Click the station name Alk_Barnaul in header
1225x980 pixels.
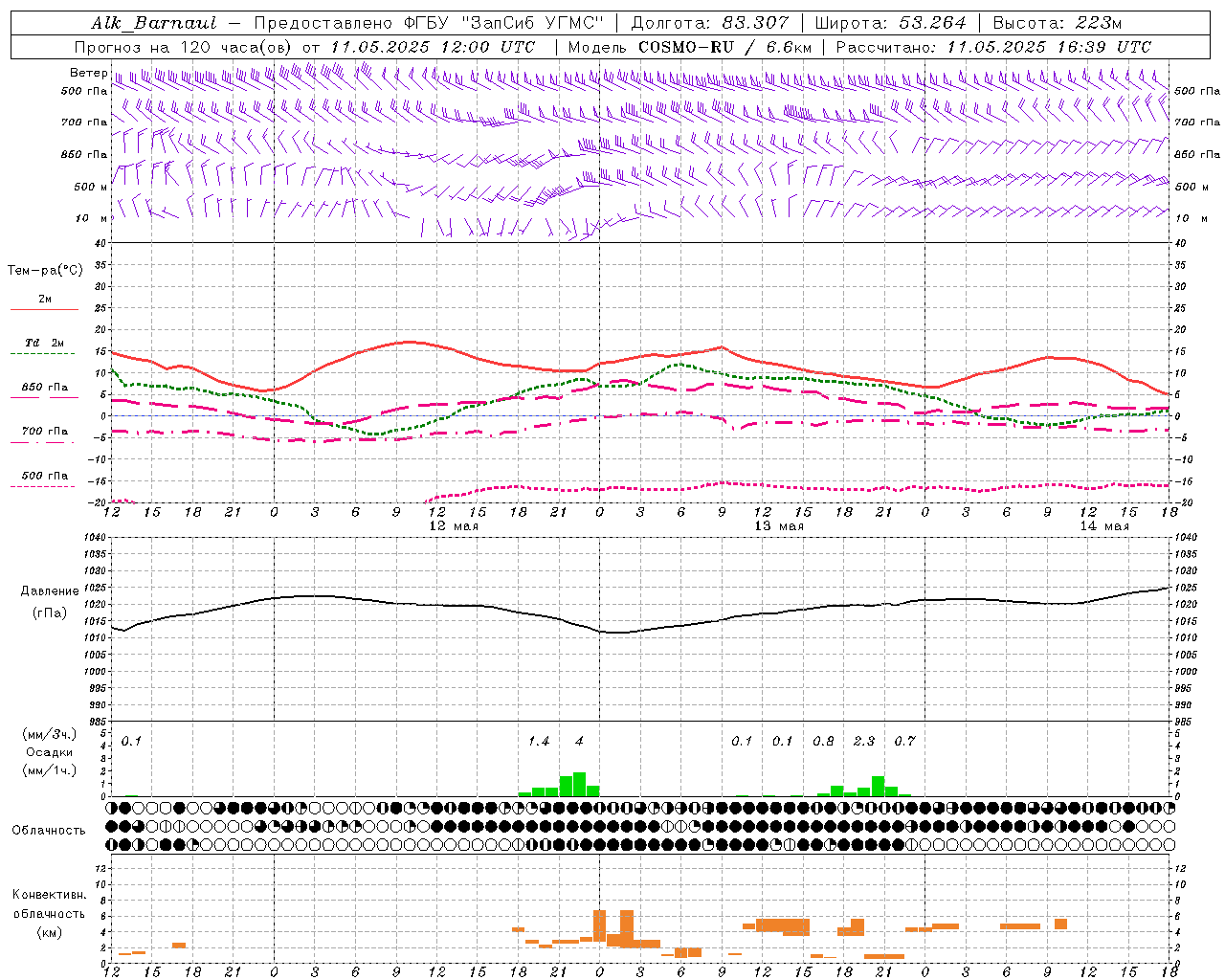coord(154,23)
